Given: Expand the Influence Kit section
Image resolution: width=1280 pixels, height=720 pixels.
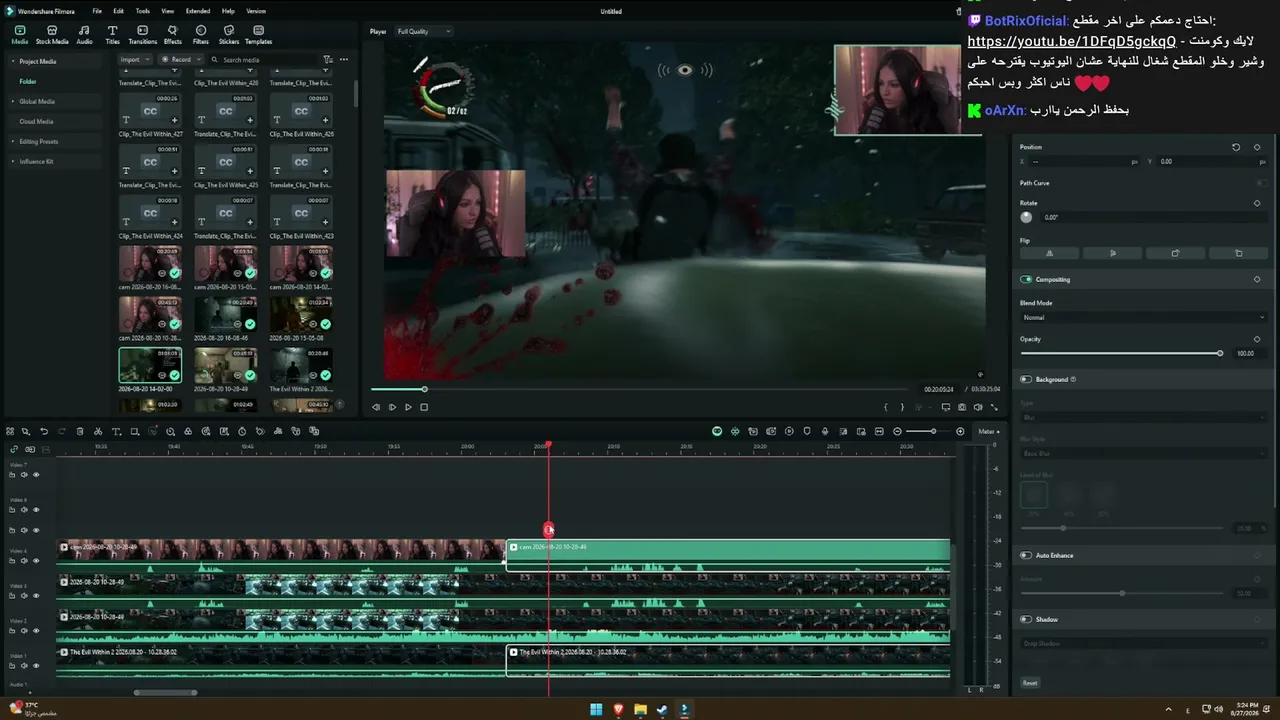Looking at the screenshot, I should (x=13, y=161).
